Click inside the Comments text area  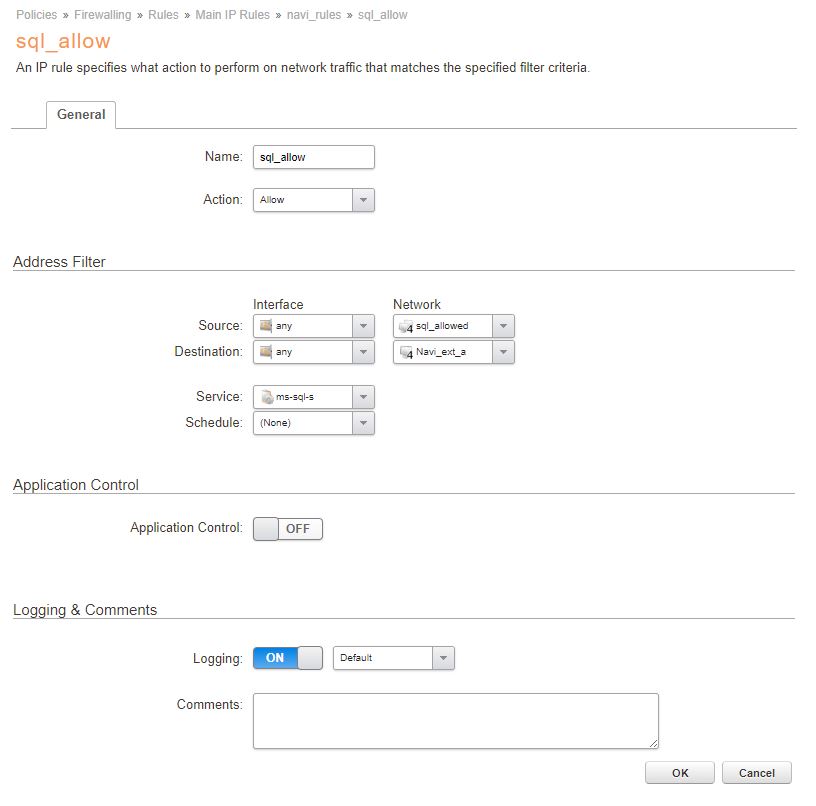[456, 721]
